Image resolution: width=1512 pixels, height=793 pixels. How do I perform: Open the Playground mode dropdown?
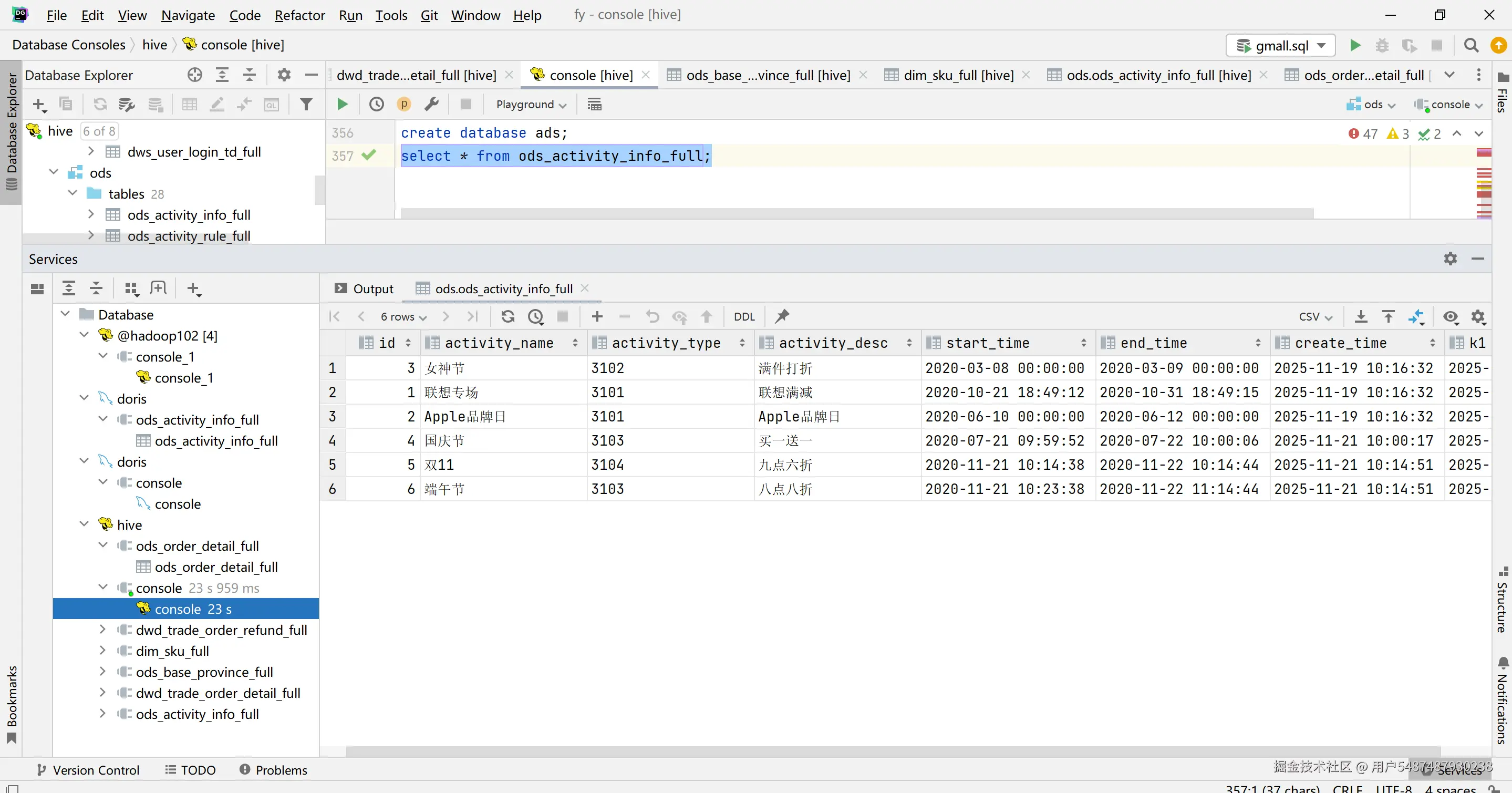(x=531, y=105)
